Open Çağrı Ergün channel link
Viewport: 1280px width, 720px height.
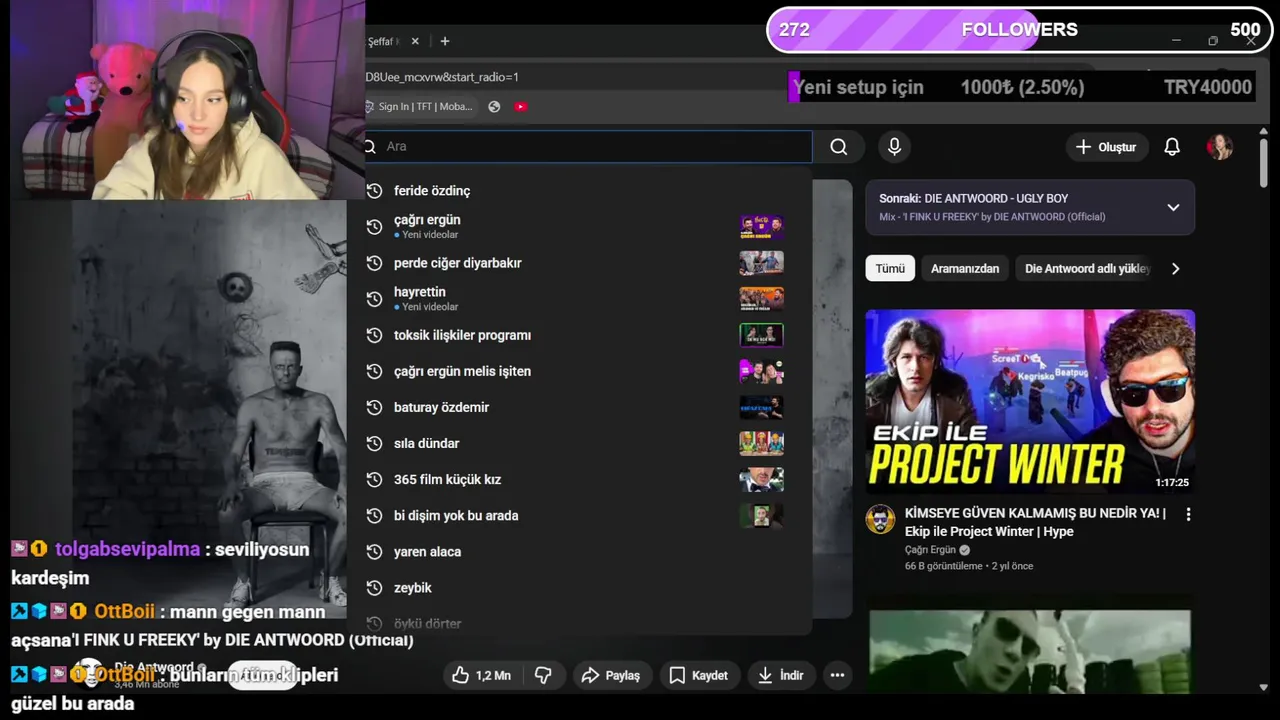930,549
